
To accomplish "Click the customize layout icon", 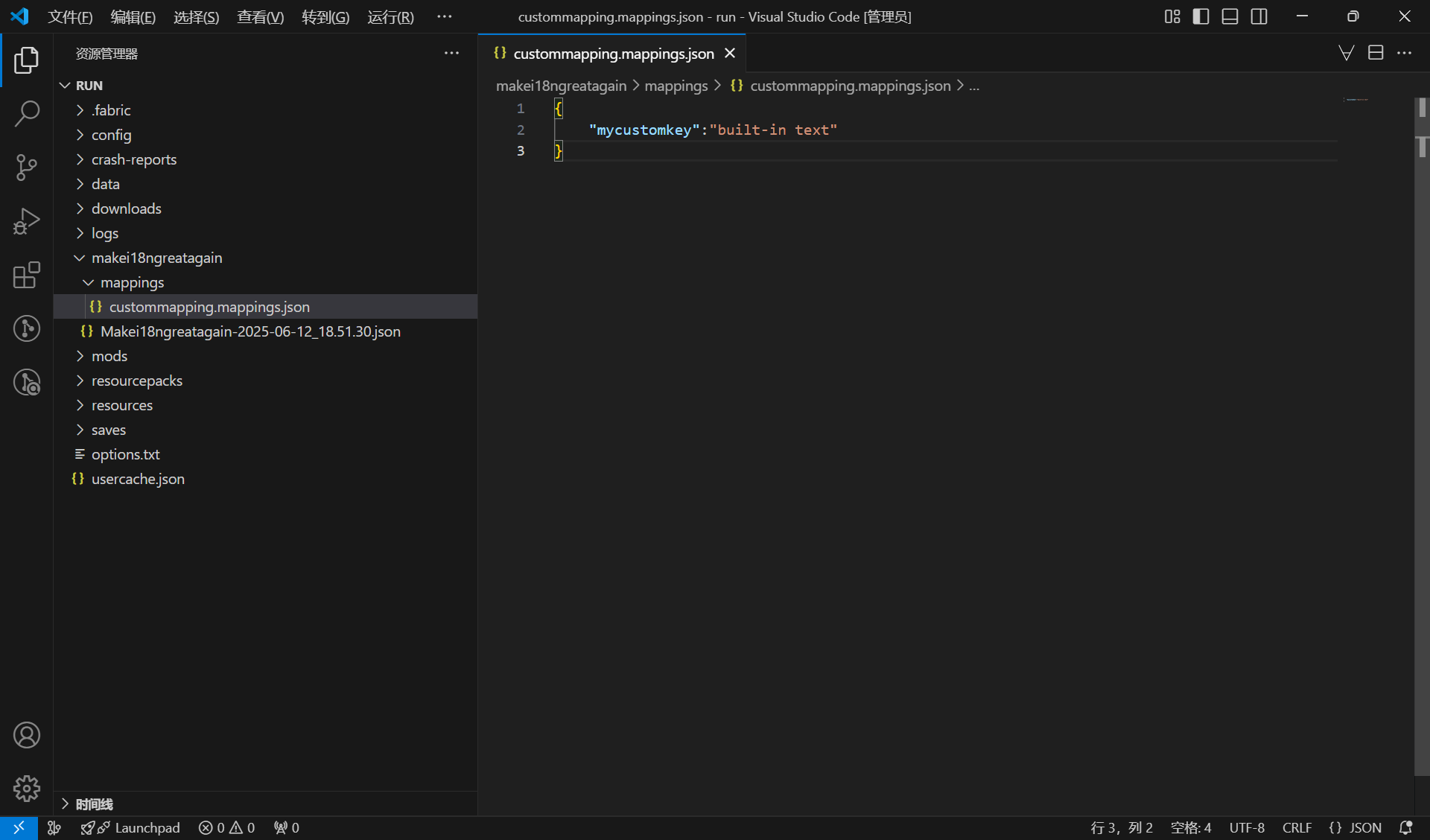I will click(x=1172, y=16).
